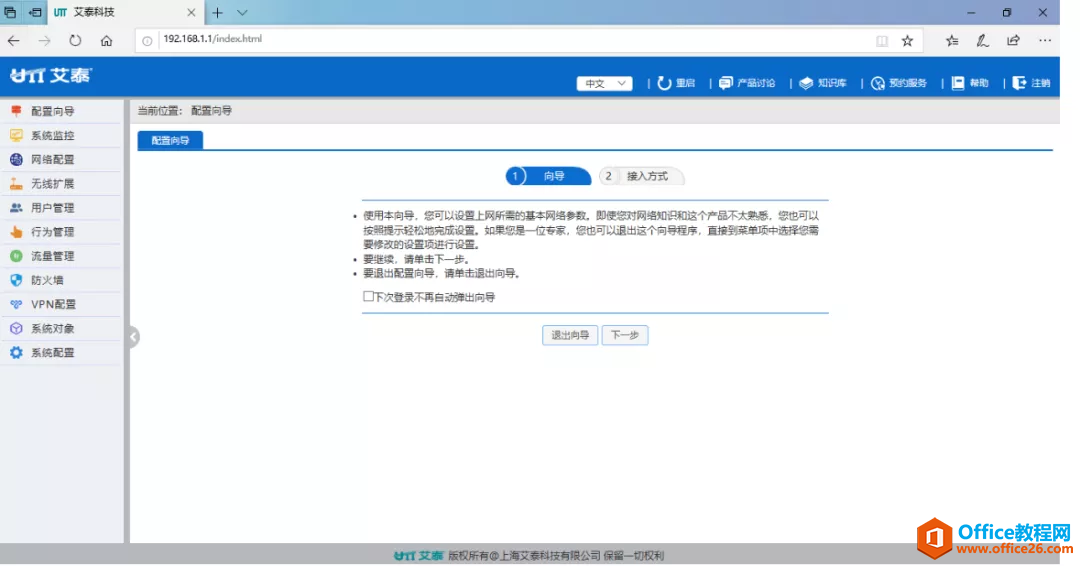Select step 1 向导

(548, 176)
